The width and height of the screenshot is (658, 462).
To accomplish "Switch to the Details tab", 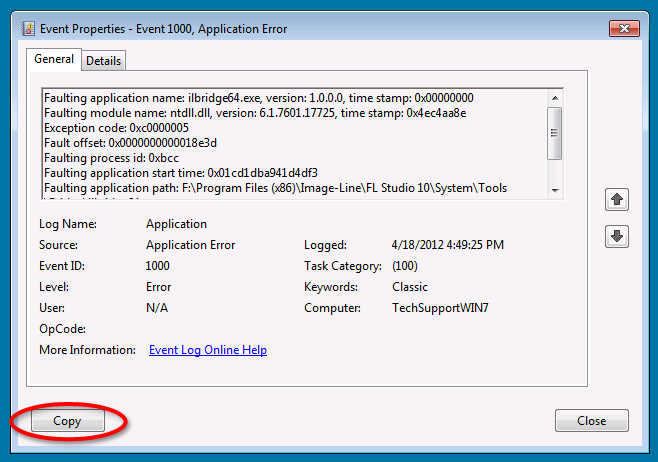I will (103, 61).
